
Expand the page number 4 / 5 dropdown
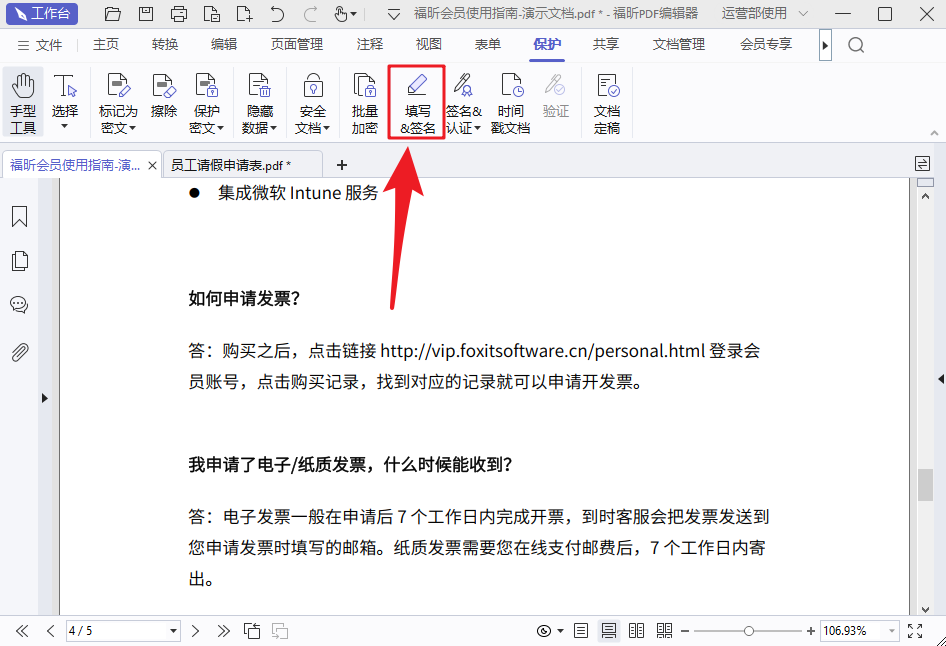pyautogui.click(x=174, y=631)
